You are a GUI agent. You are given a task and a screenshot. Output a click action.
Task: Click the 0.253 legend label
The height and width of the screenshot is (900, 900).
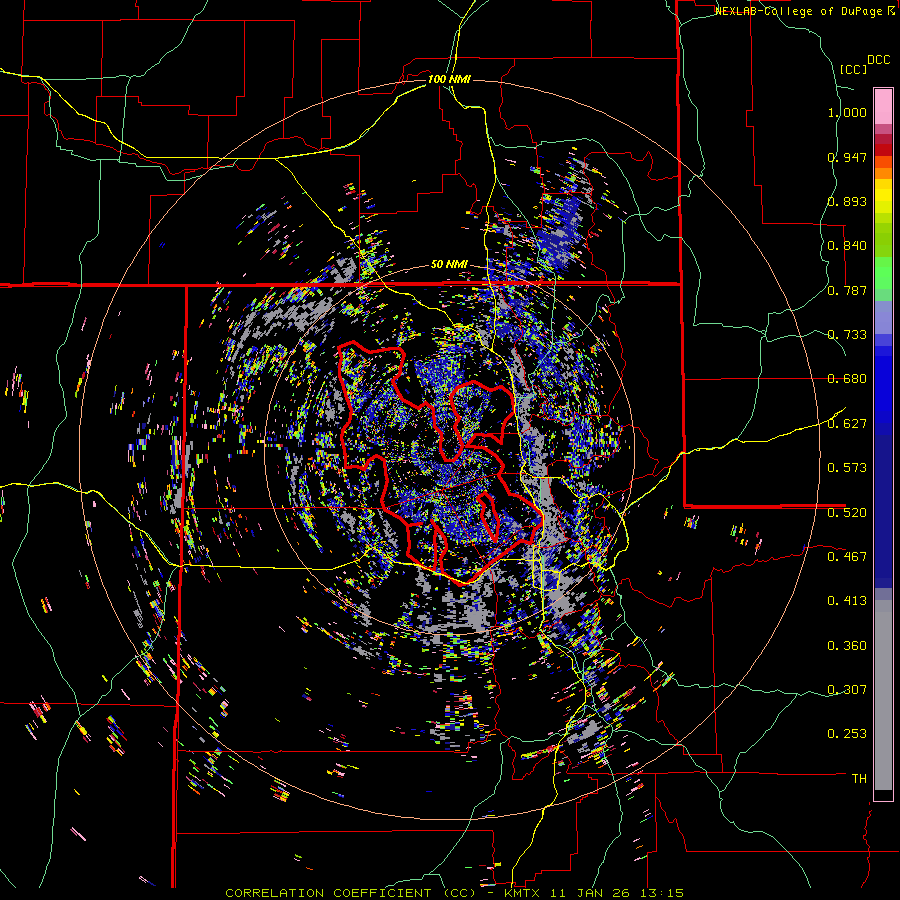(x=847, y=734)
